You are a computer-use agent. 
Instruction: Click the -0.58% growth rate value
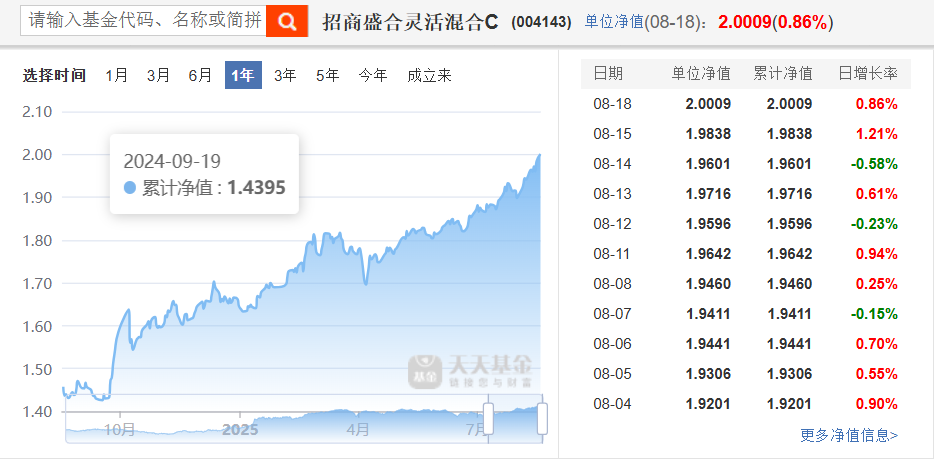pyautogui.click(x=874, y=164)
